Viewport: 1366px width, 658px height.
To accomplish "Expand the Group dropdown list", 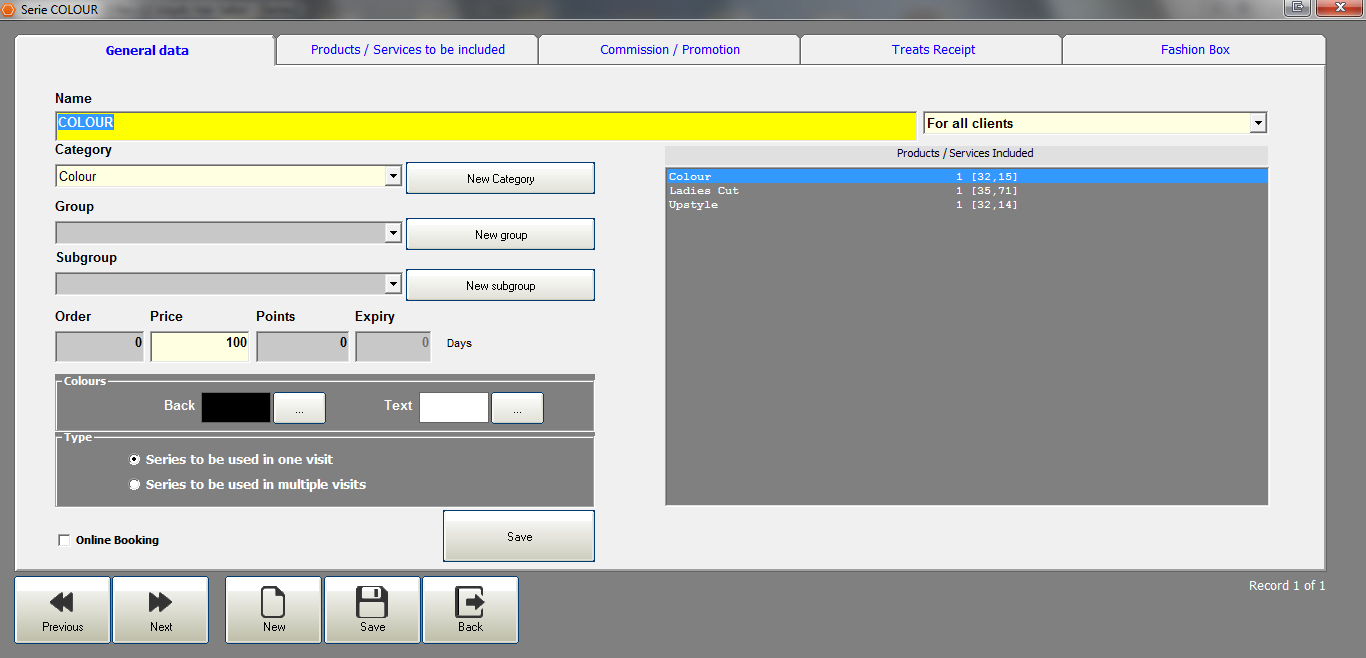I will coord(393,233).
